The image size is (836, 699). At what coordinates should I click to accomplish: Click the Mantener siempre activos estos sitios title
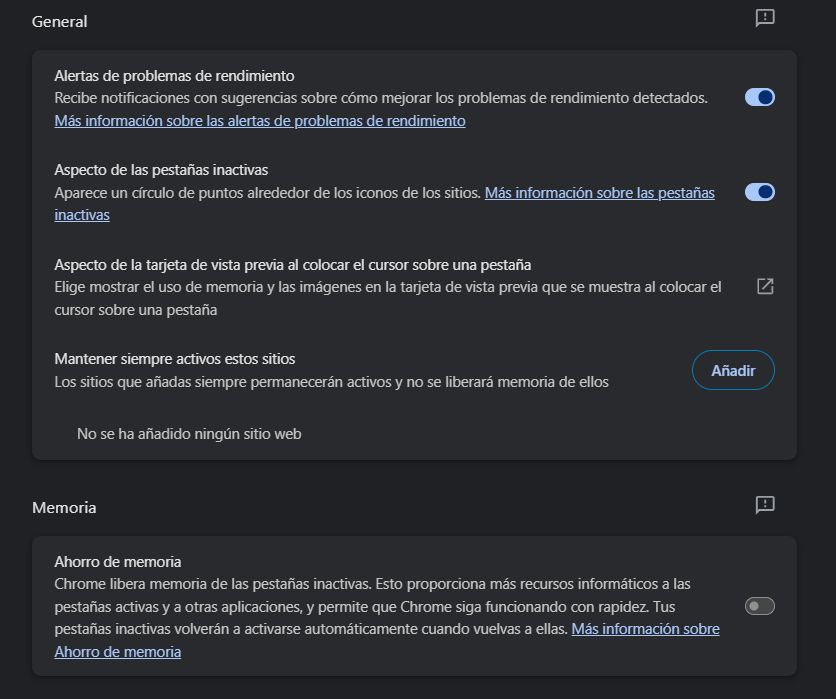click(x=175, y=359)
